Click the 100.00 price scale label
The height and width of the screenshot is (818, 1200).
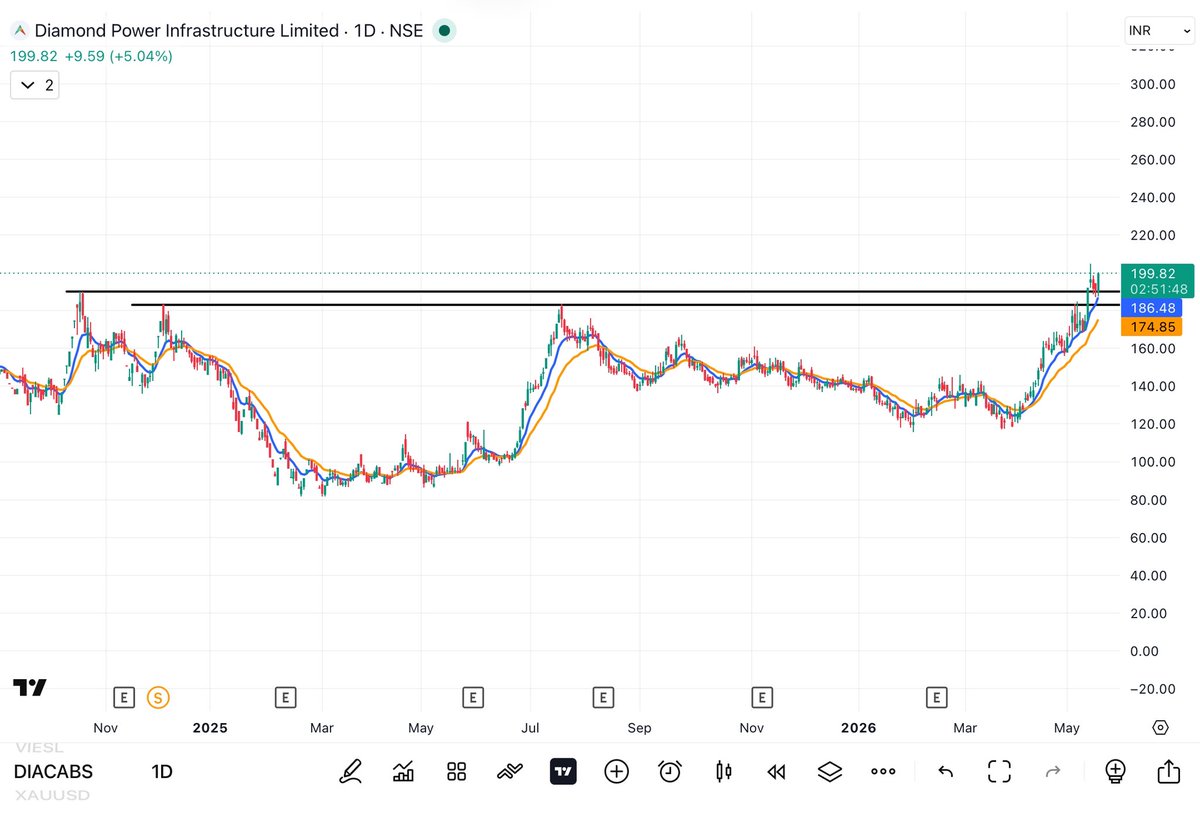1152,462
